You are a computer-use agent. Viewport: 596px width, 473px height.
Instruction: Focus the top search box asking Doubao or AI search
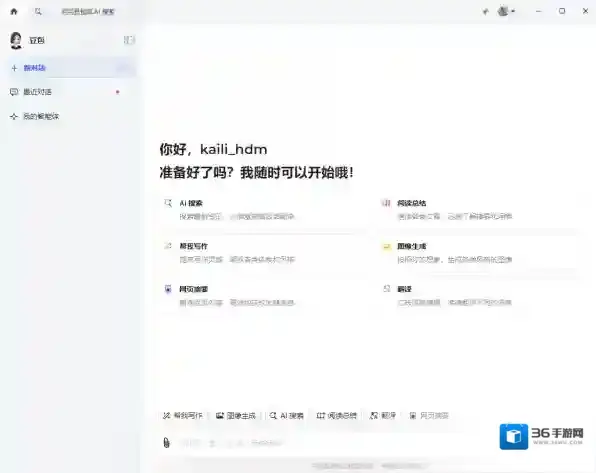[88, 12]
